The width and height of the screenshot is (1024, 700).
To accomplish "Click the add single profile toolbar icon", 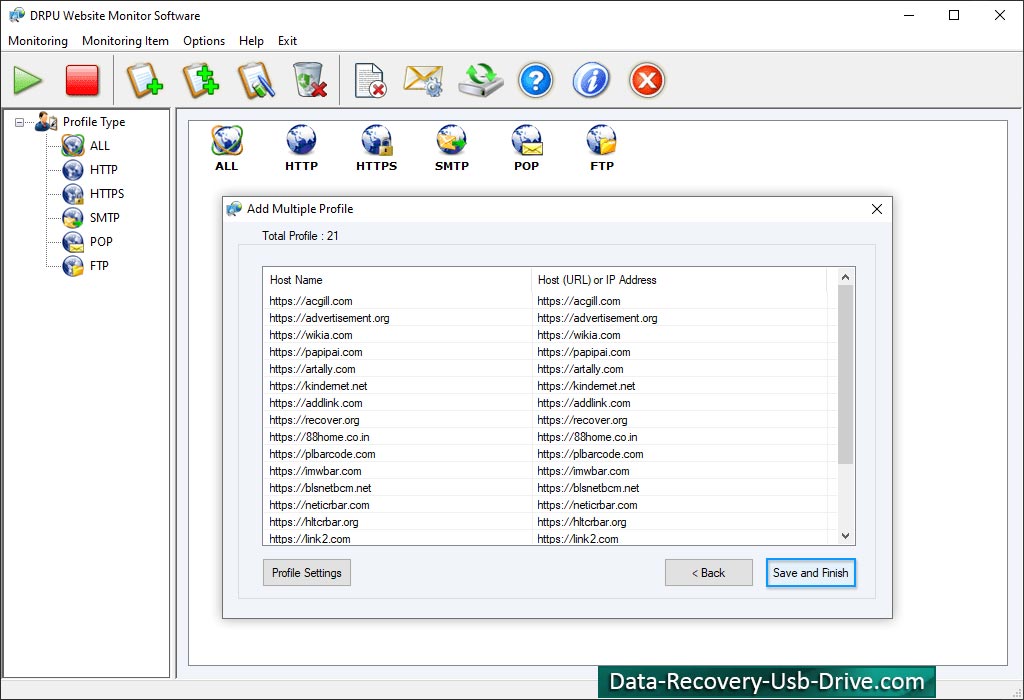I will pos(144,81).
